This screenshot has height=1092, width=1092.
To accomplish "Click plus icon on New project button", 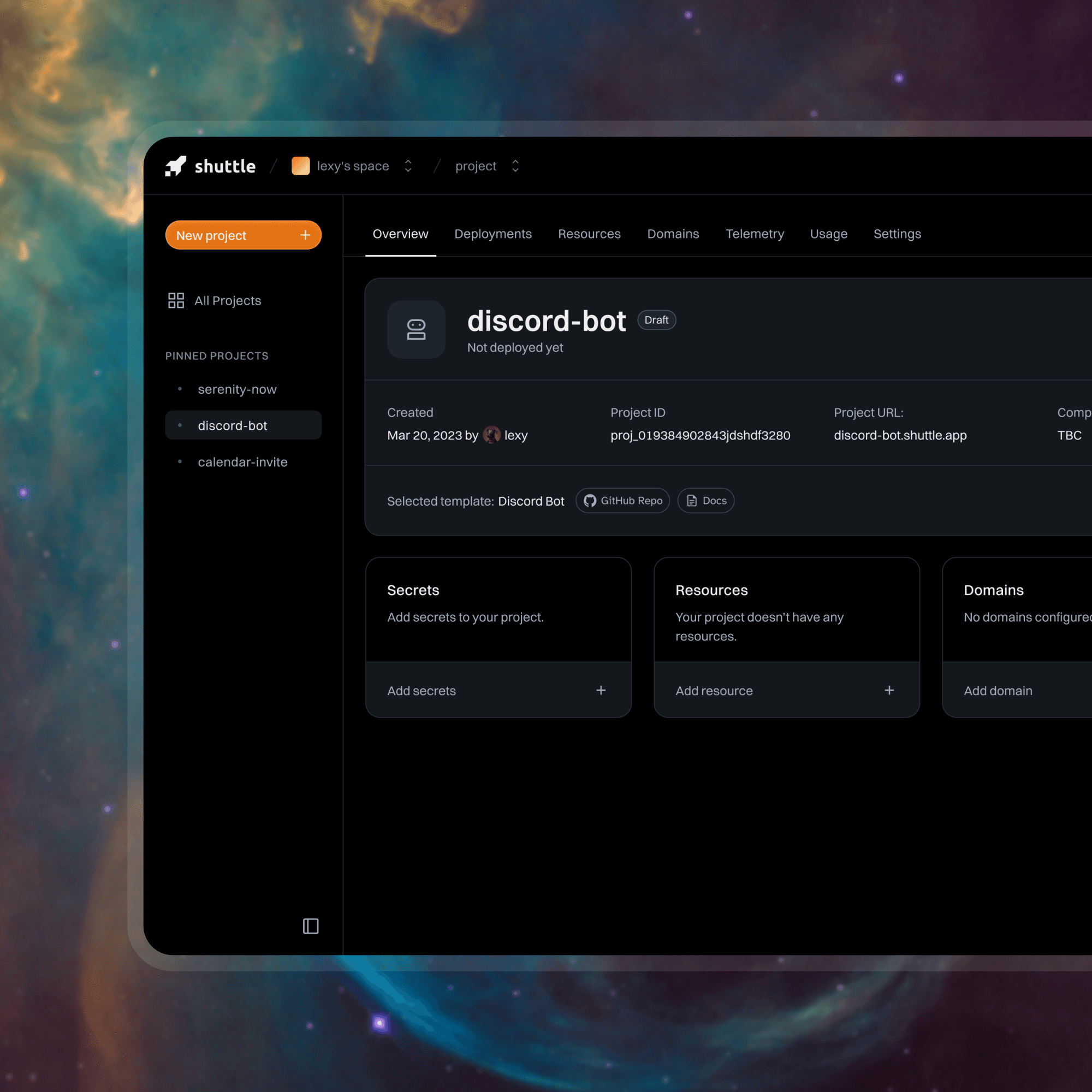I will 305,235.
